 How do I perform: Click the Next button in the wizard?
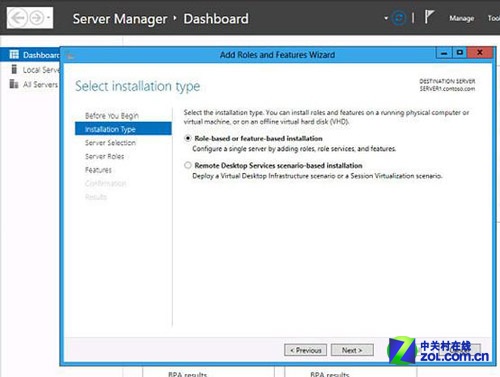(x=352, y=350)
